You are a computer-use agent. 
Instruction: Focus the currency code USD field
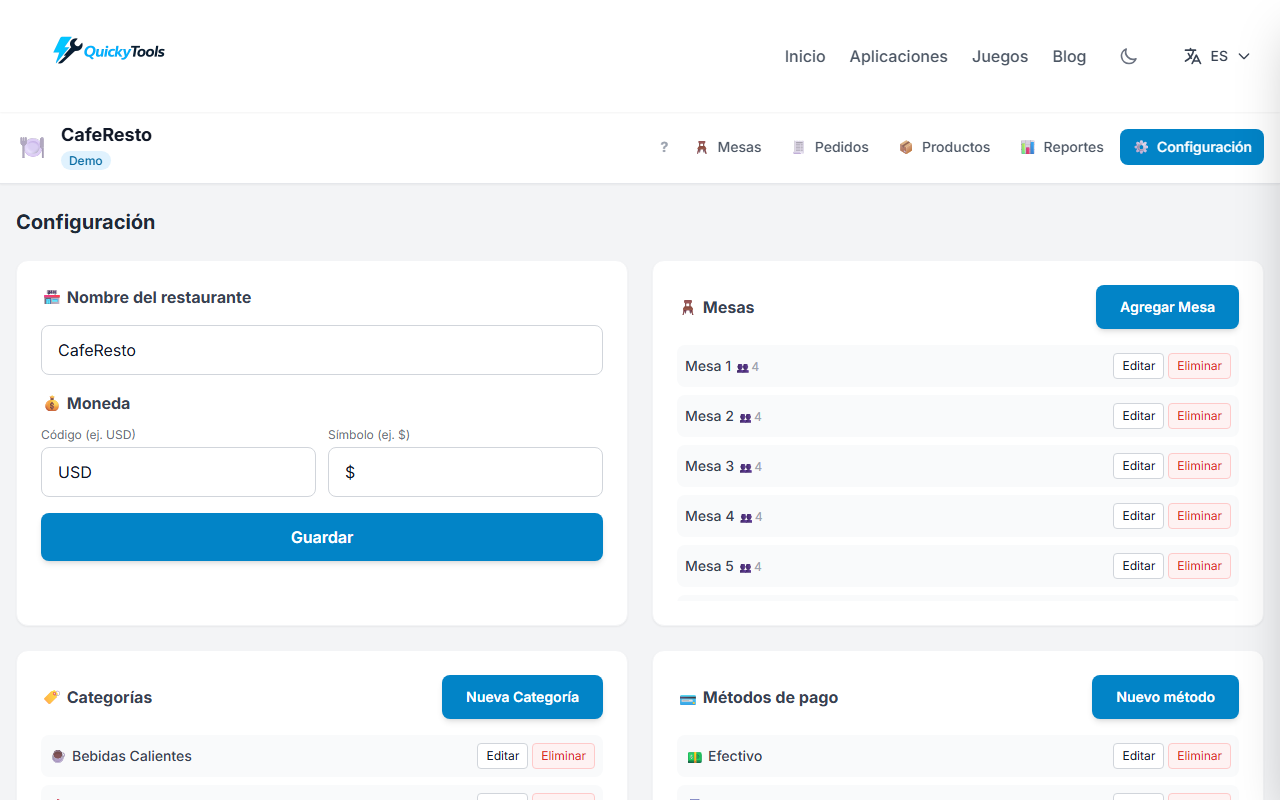tap(178, 471)
